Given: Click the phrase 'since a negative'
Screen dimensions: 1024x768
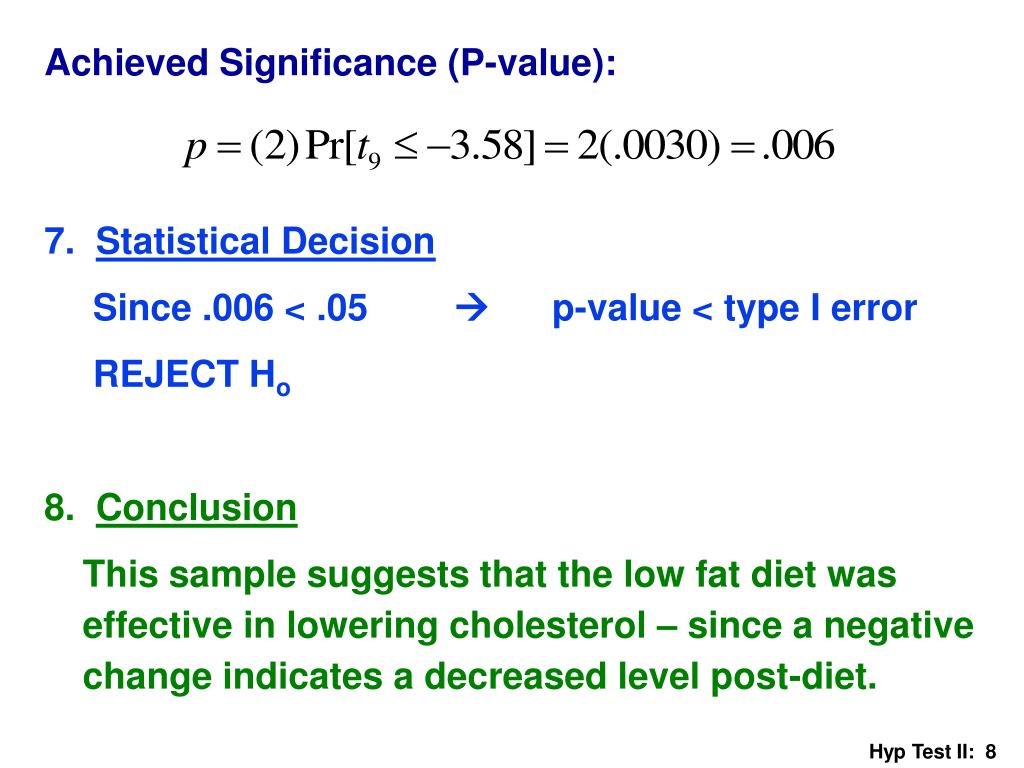Looking at the screenshot, I should 831,626.
